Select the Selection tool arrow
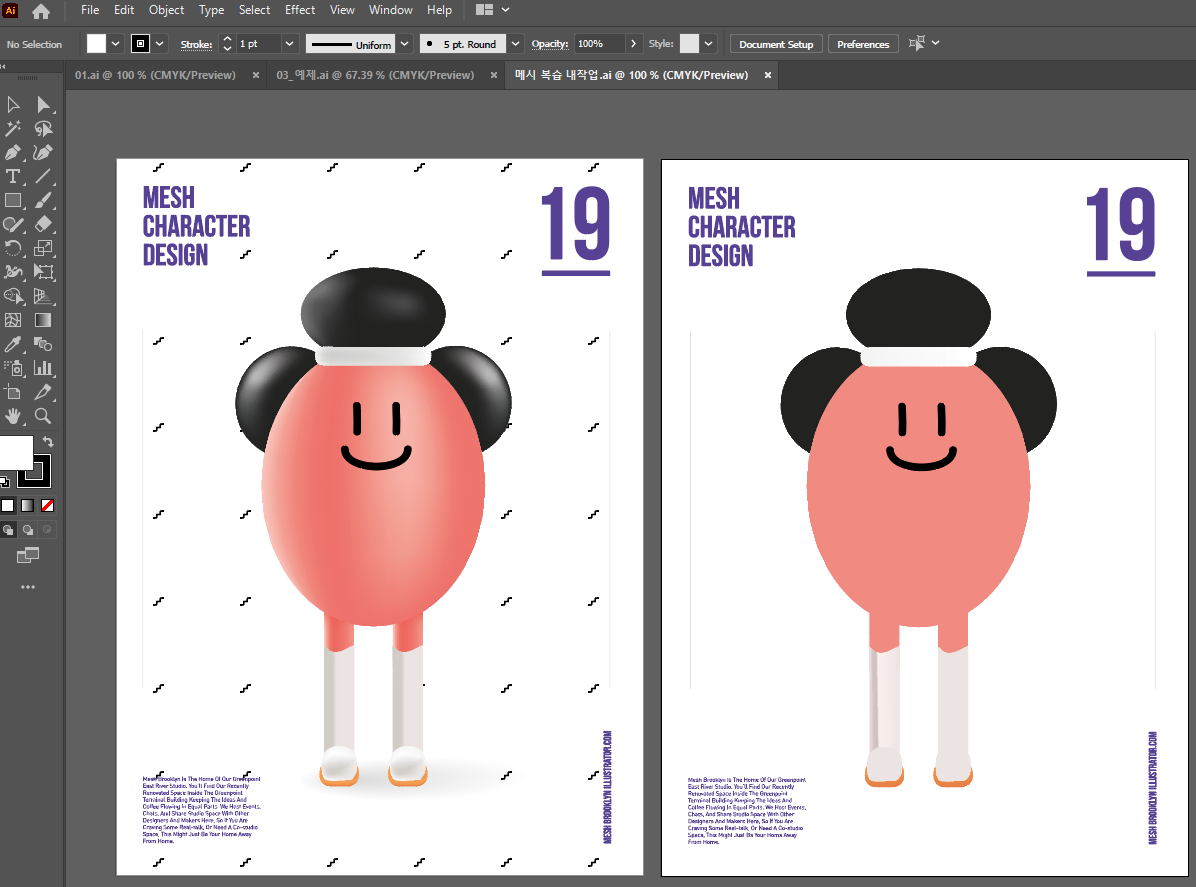The image size is (1196, 887). point(13,104)
